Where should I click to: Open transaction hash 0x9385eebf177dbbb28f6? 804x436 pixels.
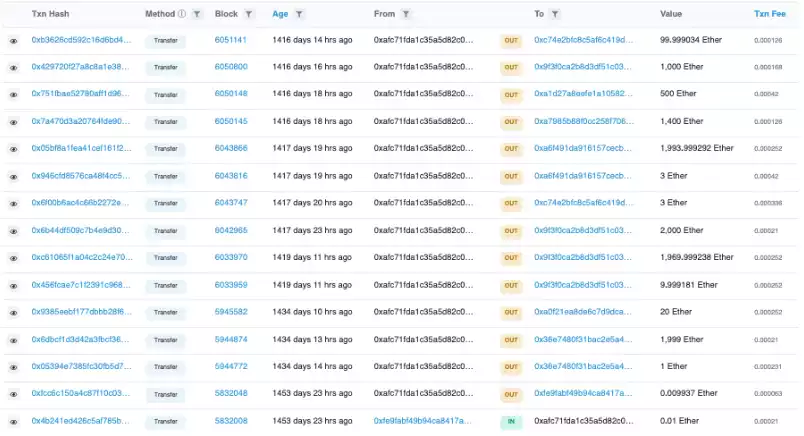(x=81, y=311)
